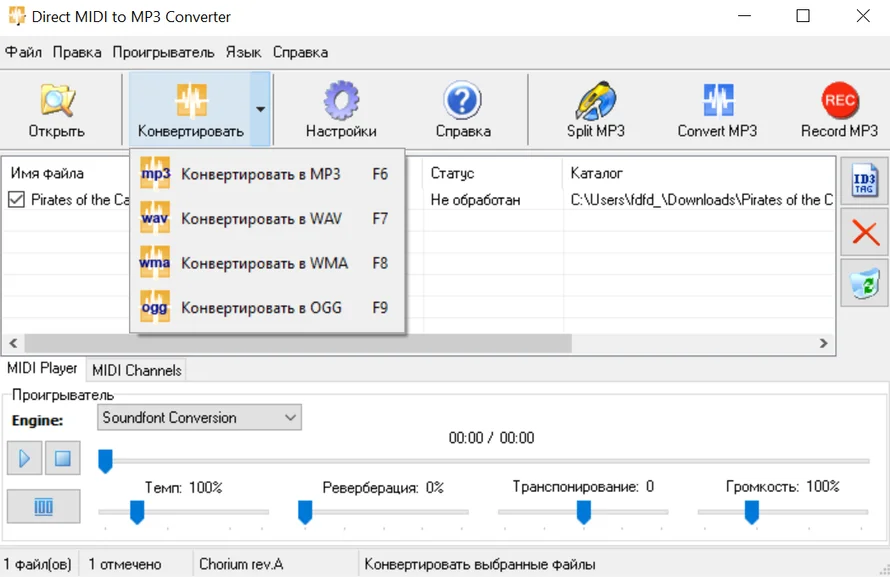Open the Файл menu
Viewport: 890px width, 577px height.
pyautogui.click(x=23, y=52)
